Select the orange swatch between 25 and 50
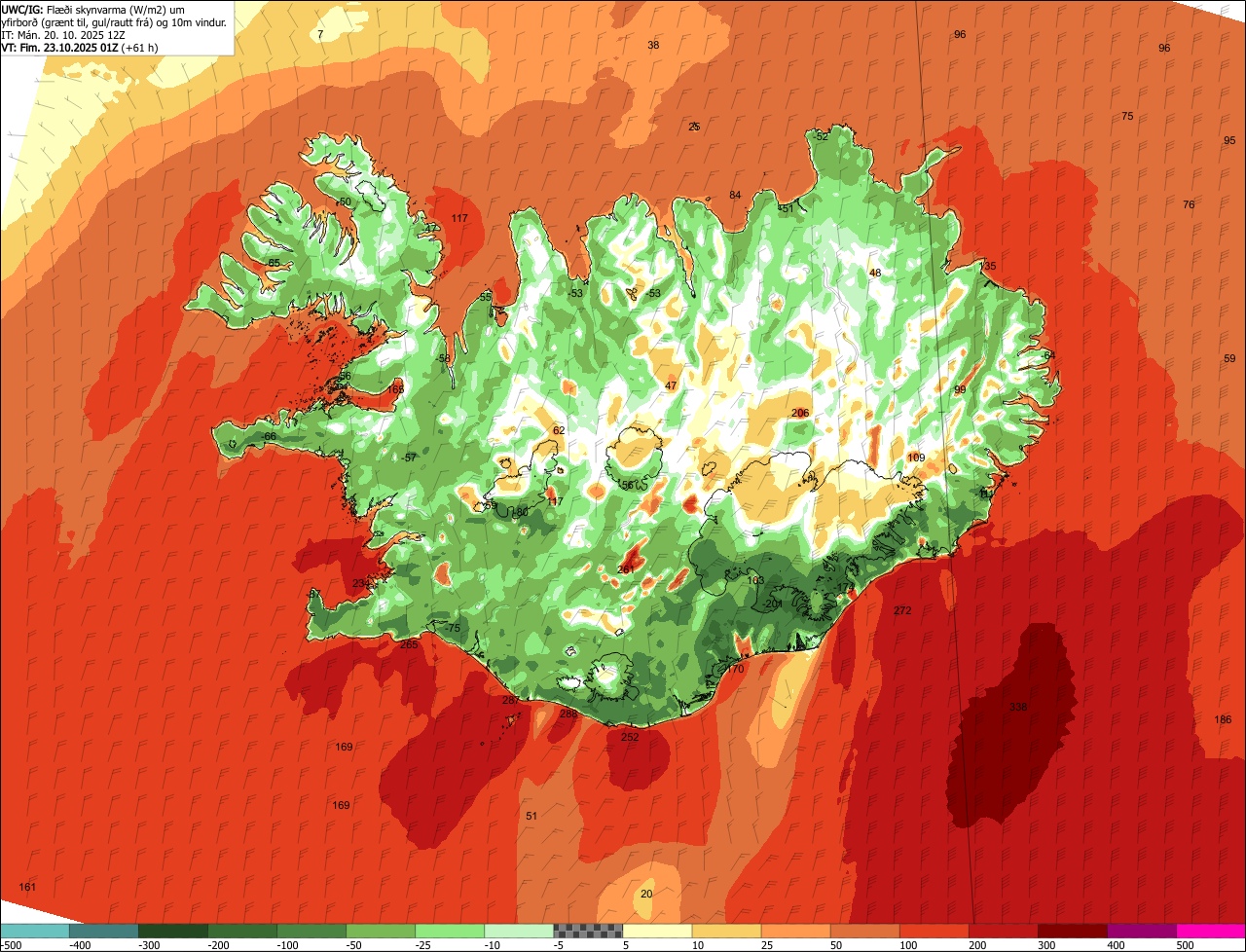 tap(795, 931)
